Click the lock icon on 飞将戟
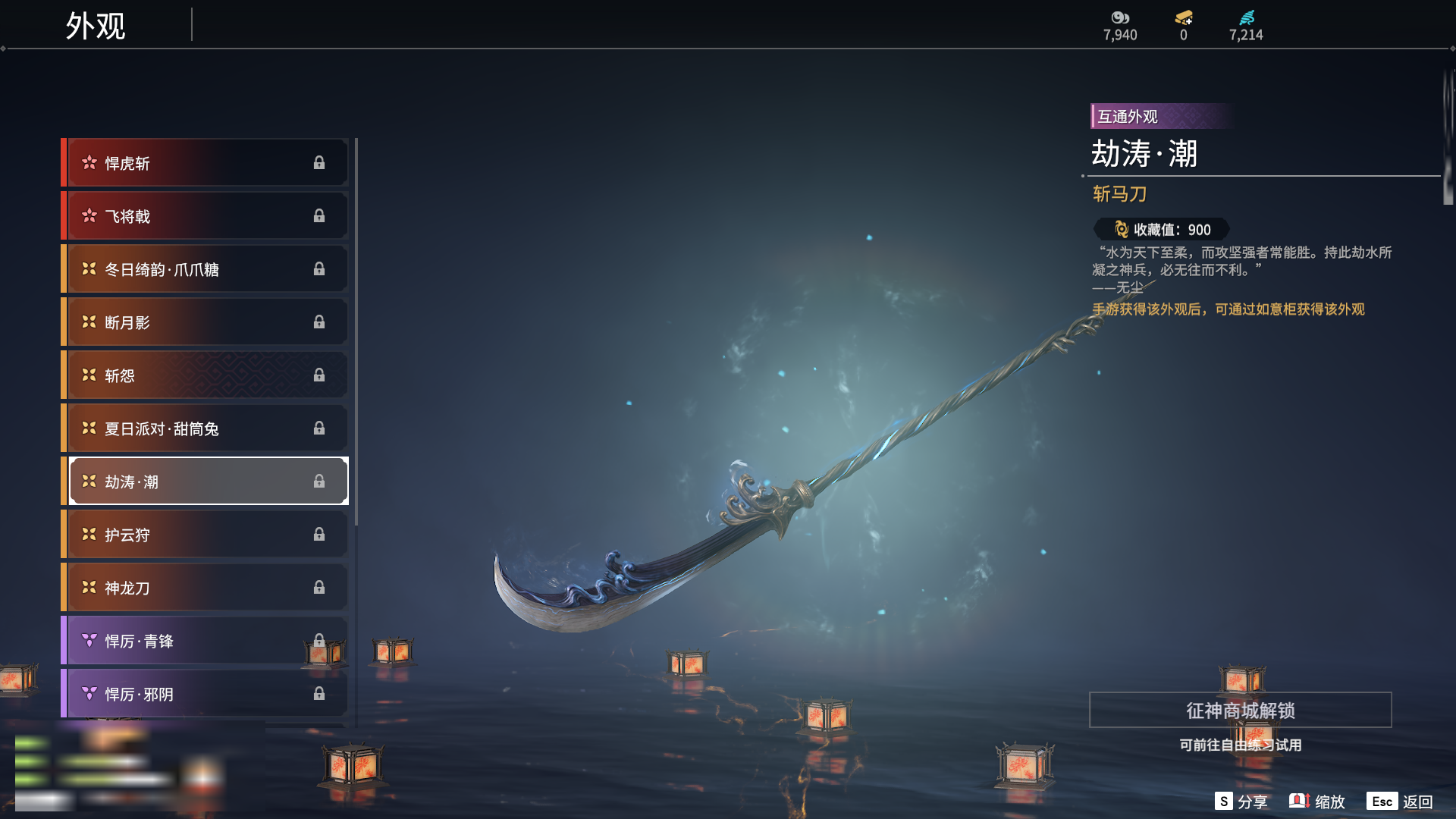The height and width of the screenshot is (819, 1456). 319,216
